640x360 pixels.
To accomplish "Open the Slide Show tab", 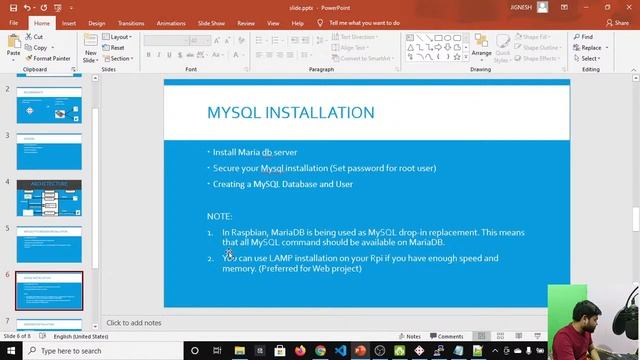I will [x=211, y=23].
